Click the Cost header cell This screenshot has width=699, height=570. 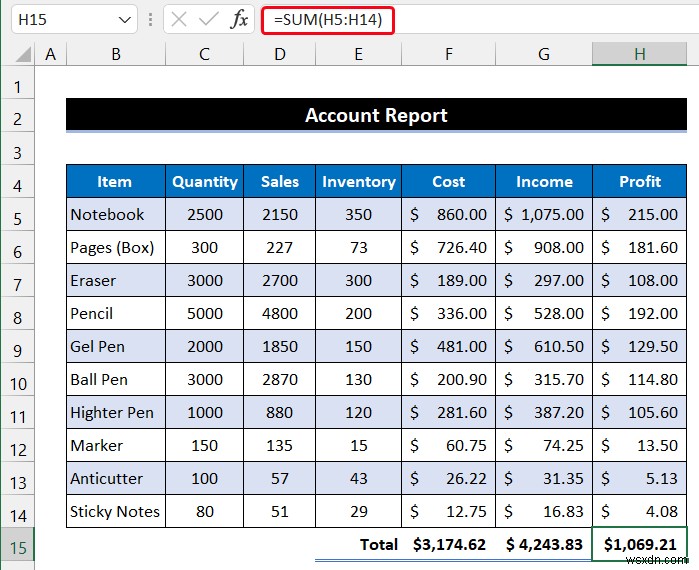click(x=448, y=181)
